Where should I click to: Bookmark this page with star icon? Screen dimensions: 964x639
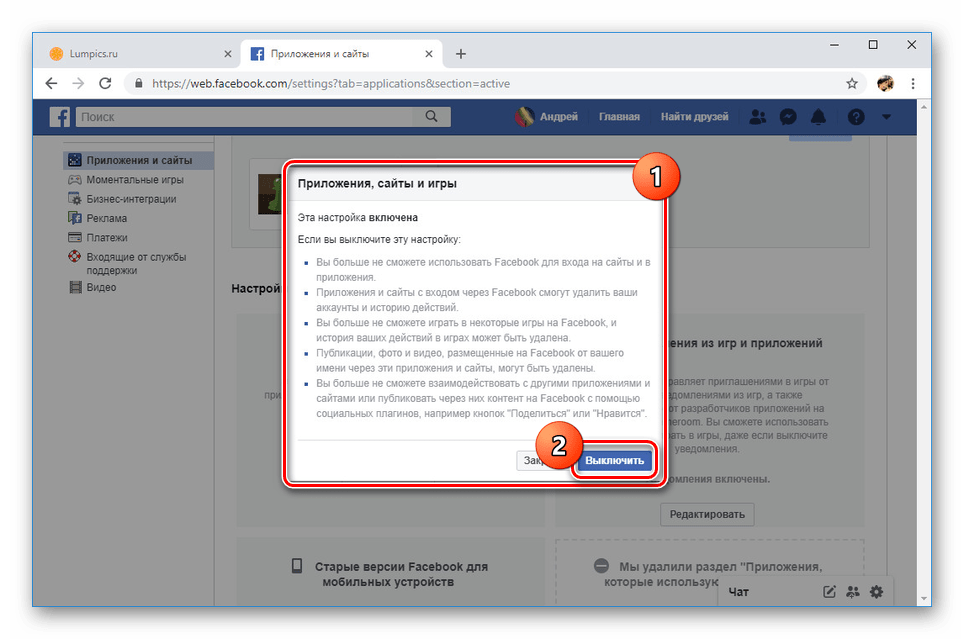[852, 84]
